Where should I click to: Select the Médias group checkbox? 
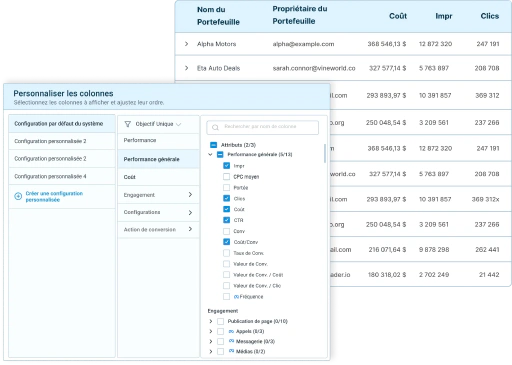coord(220,351)
